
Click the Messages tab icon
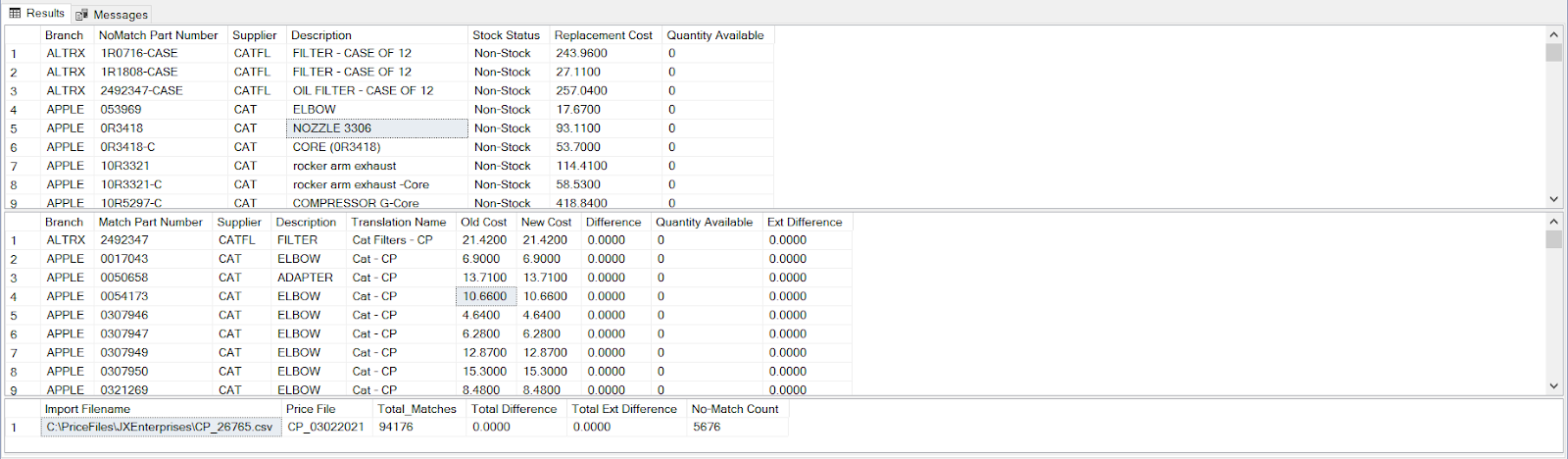pos(81,15)
